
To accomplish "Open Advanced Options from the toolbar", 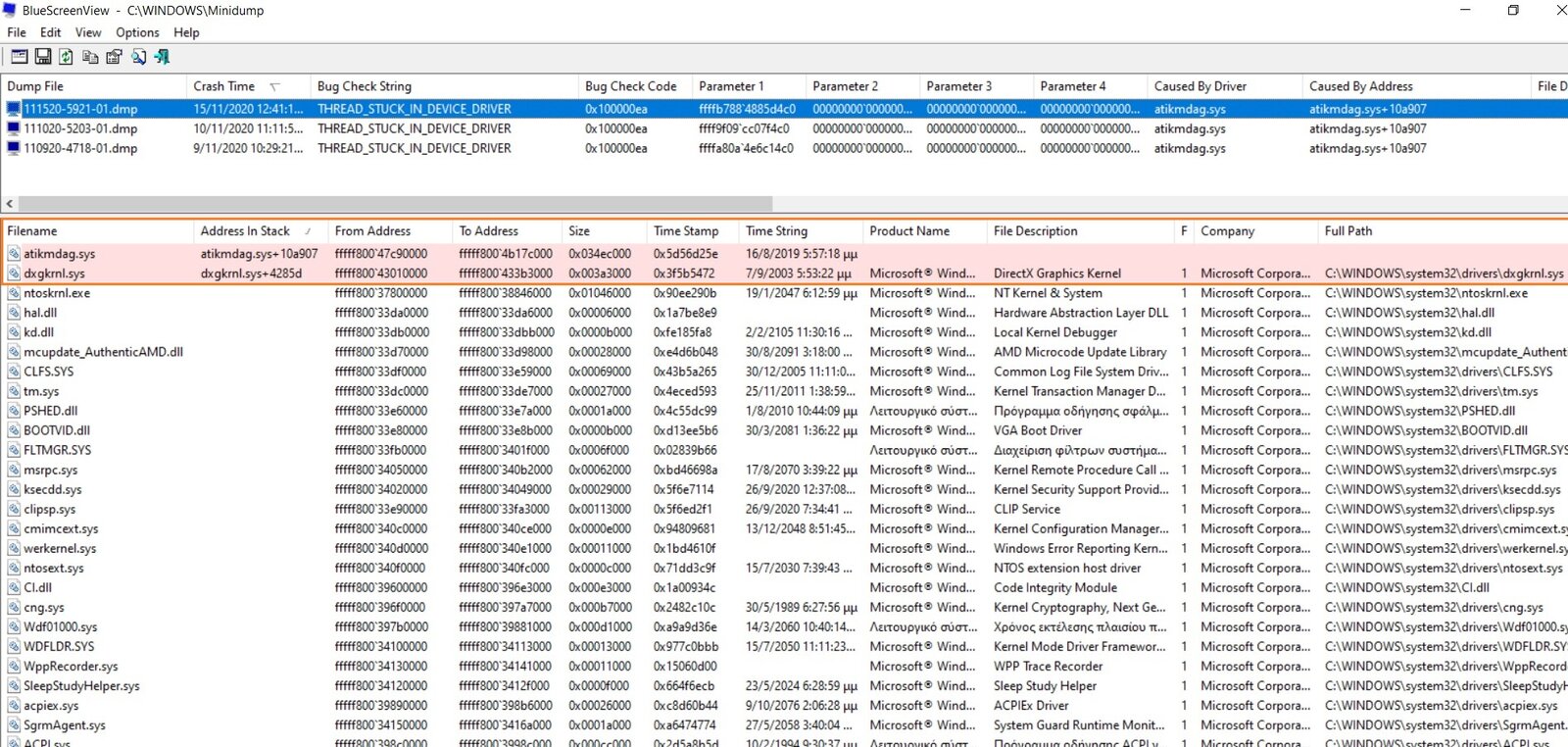I will tap(19, 57).
